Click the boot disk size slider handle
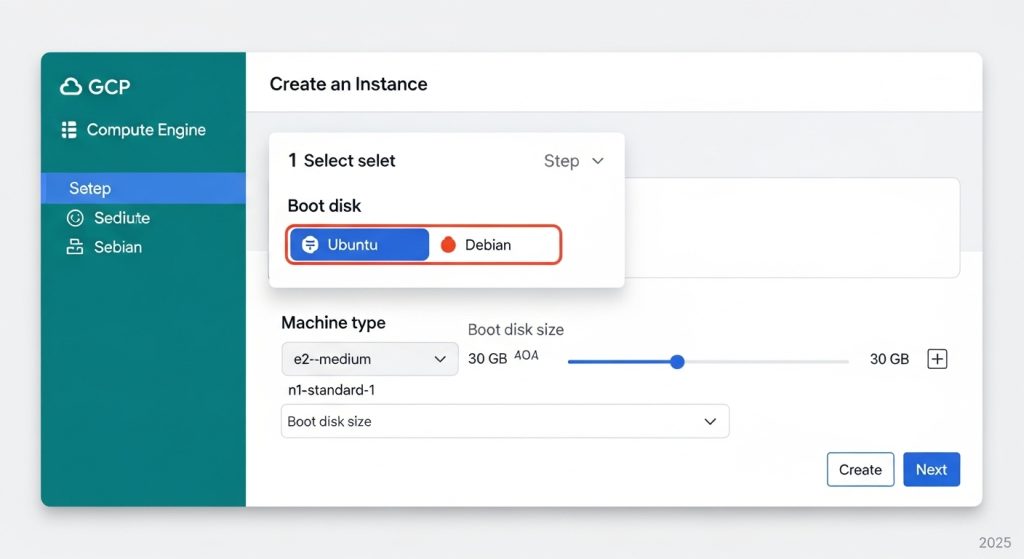 677,361
